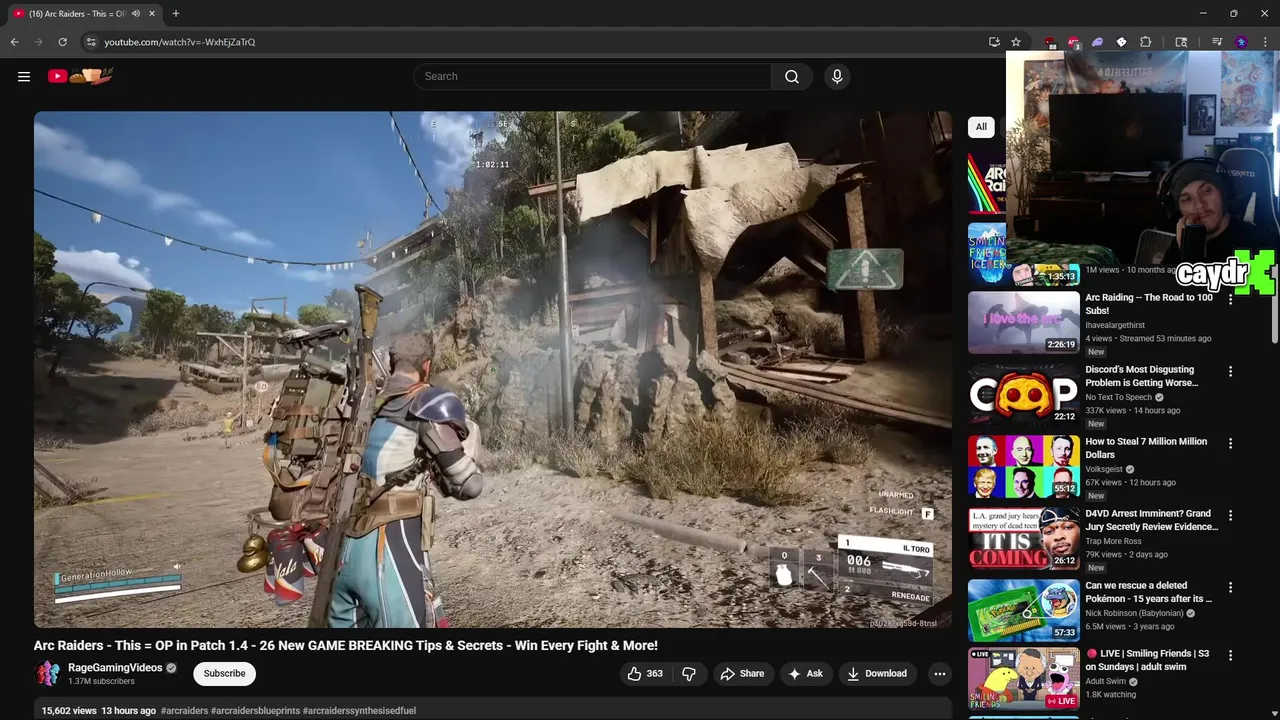Click inside the YouTube search field
The image size is (1280, 720).
tap(592, 76)
